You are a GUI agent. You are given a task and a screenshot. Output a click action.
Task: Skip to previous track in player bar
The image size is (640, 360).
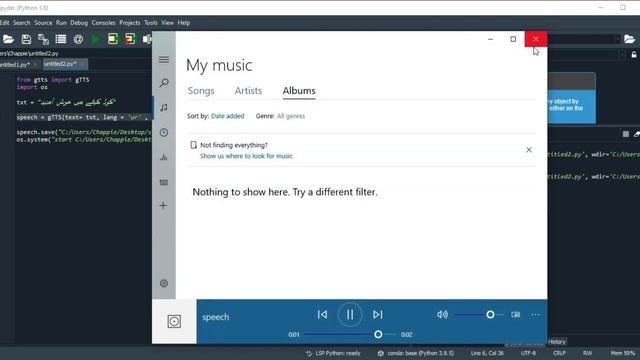[322, 314]
